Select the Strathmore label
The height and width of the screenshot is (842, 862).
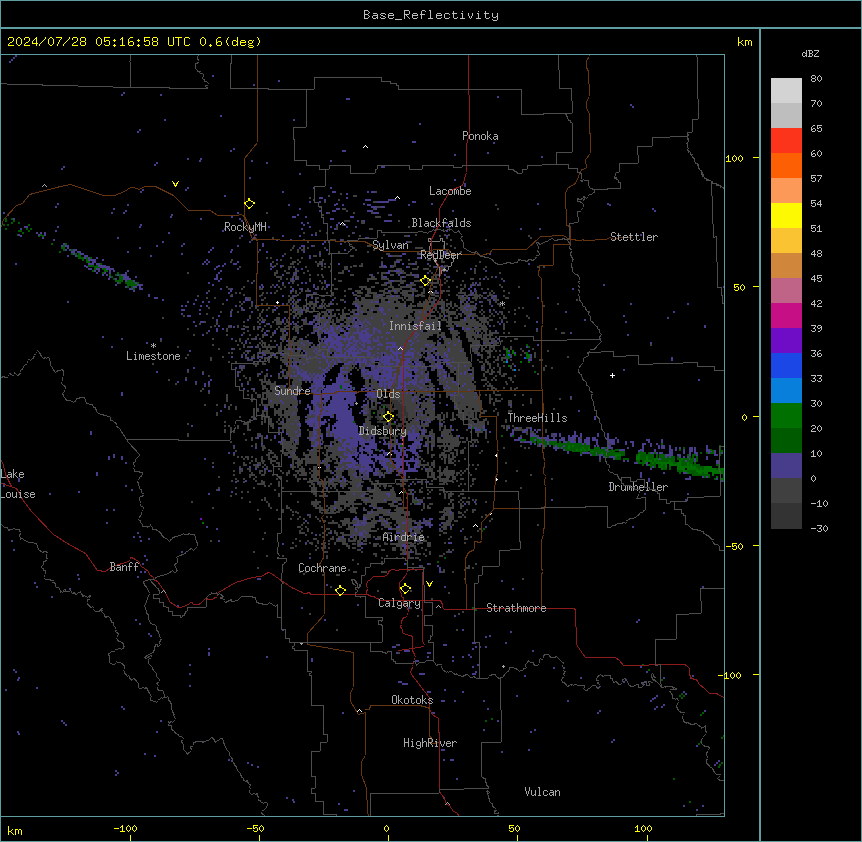(516, 608)
